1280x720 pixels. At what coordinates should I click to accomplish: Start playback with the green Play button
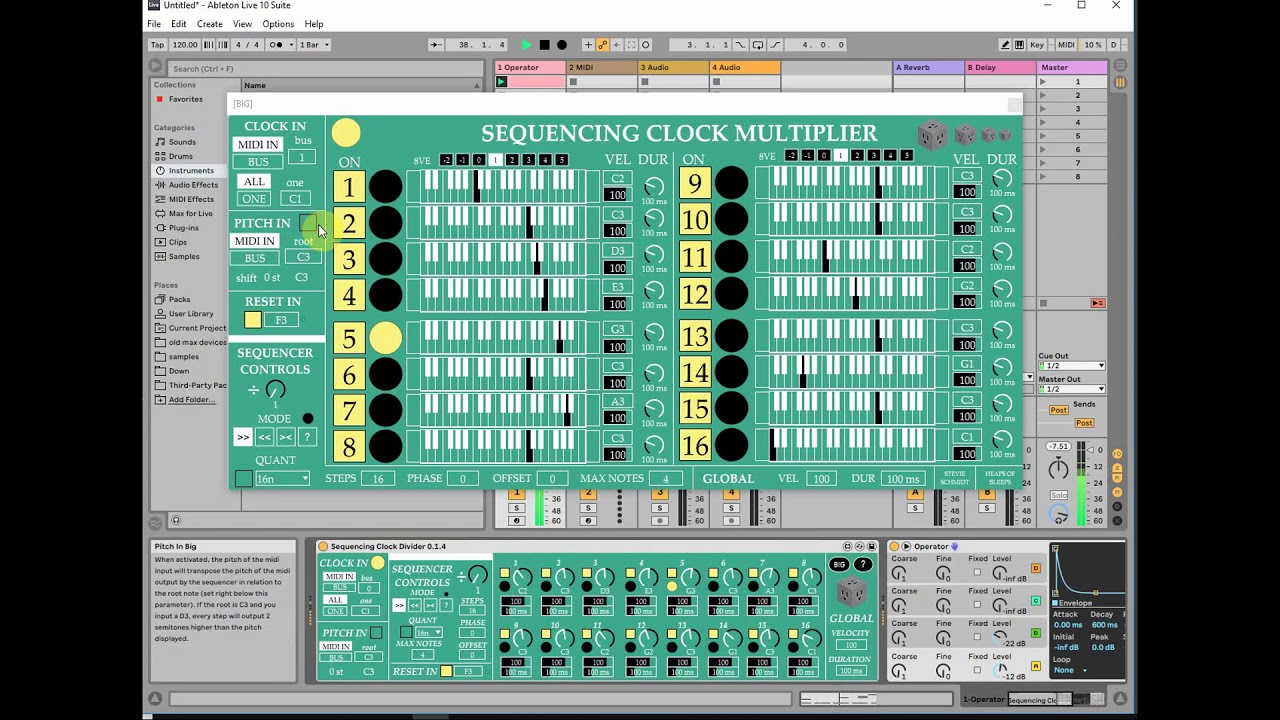526,45
